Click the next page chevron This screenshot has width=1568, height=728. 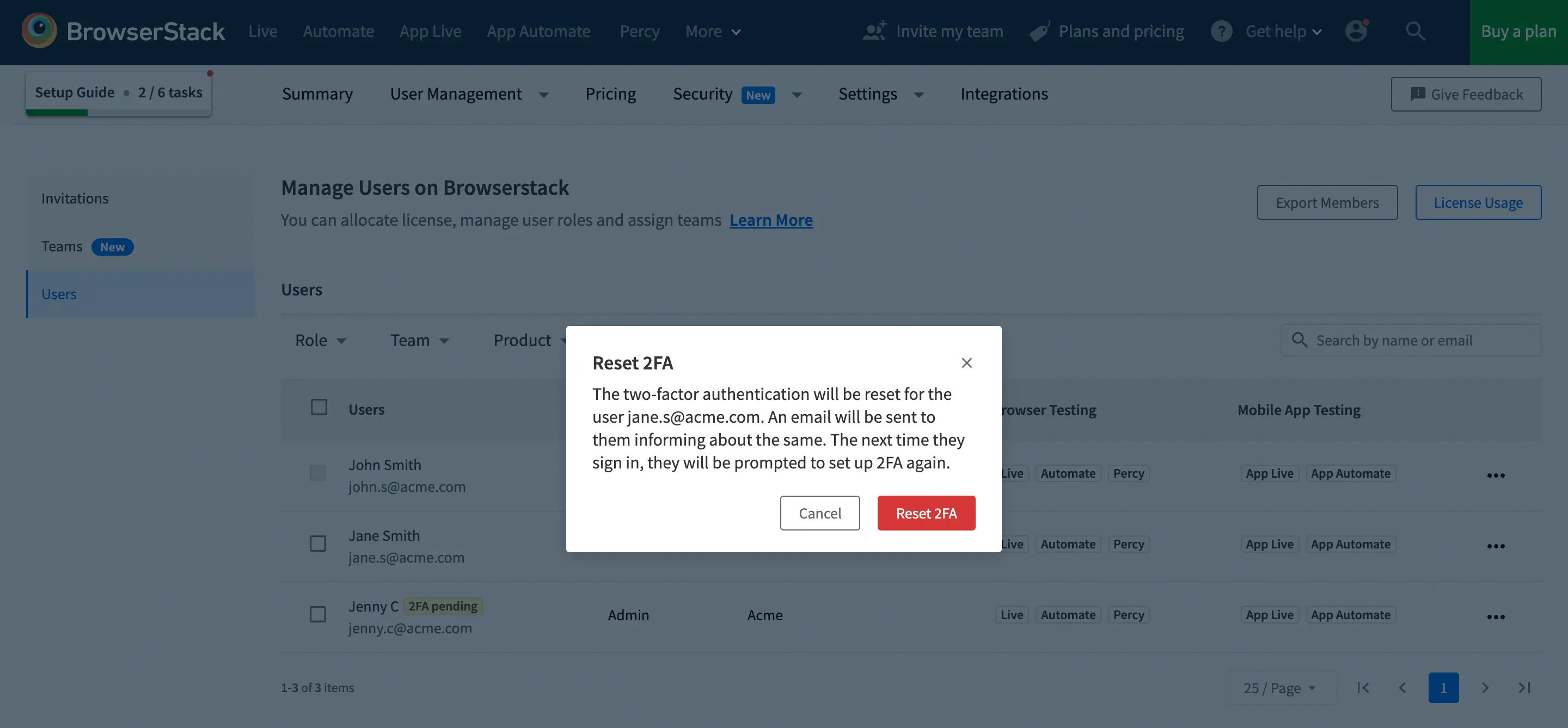[x=1485, y=688]
